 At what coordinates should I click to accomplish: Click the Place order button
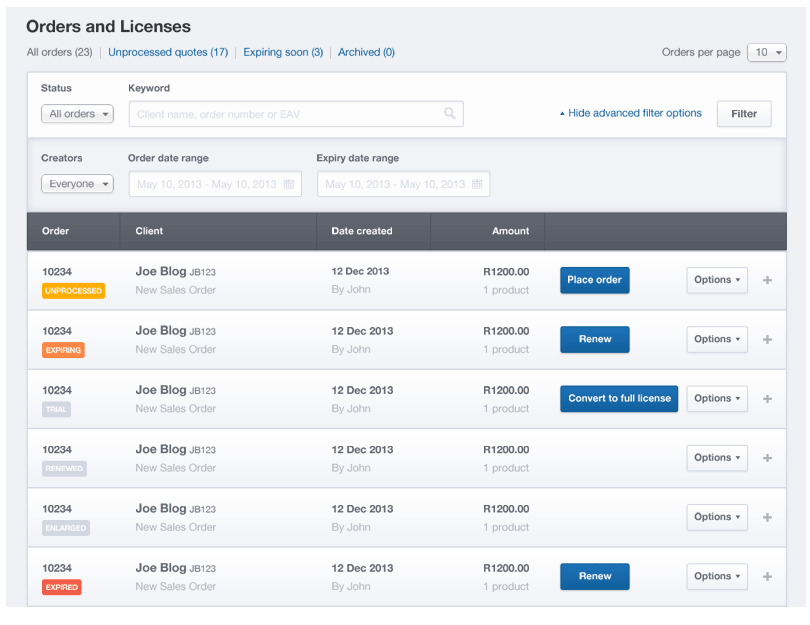point(595,280)
